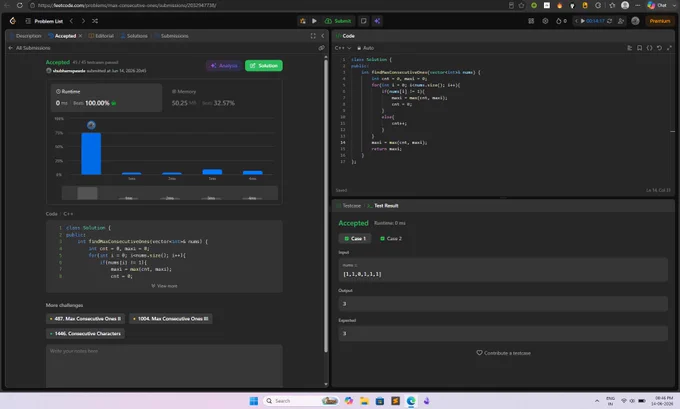Open the Editorial tab
Image resolution: width=680 pixels, height=409 pixels.
point(101,36)
